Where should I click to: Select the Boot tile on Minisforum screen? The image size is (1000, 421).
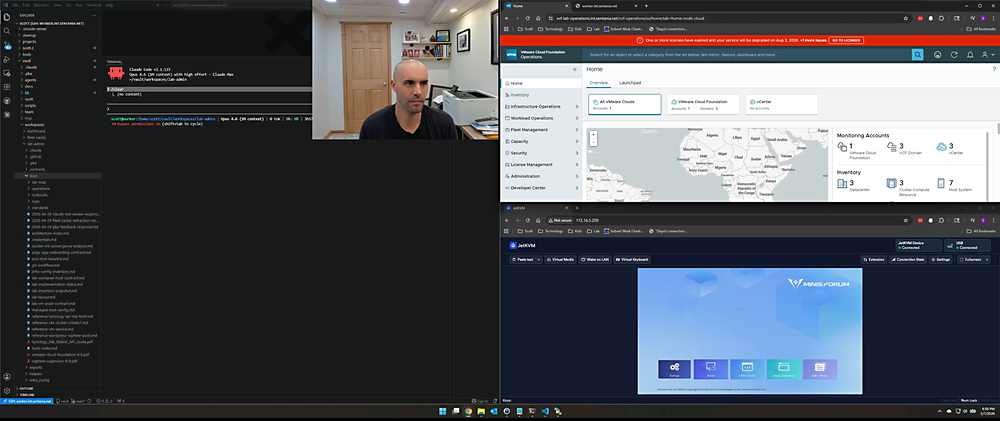tap(710, 369)
